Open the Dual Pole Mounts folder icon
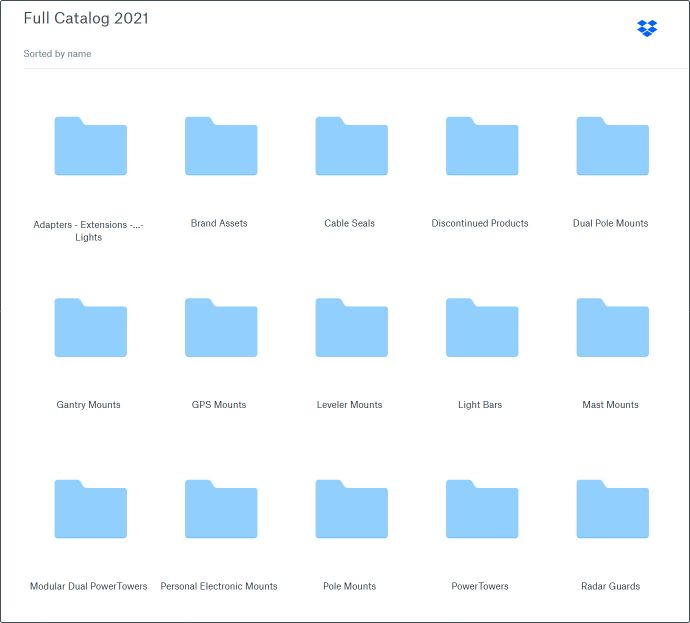This screenshot has width=690, height=623. click(x=612, y=147)
